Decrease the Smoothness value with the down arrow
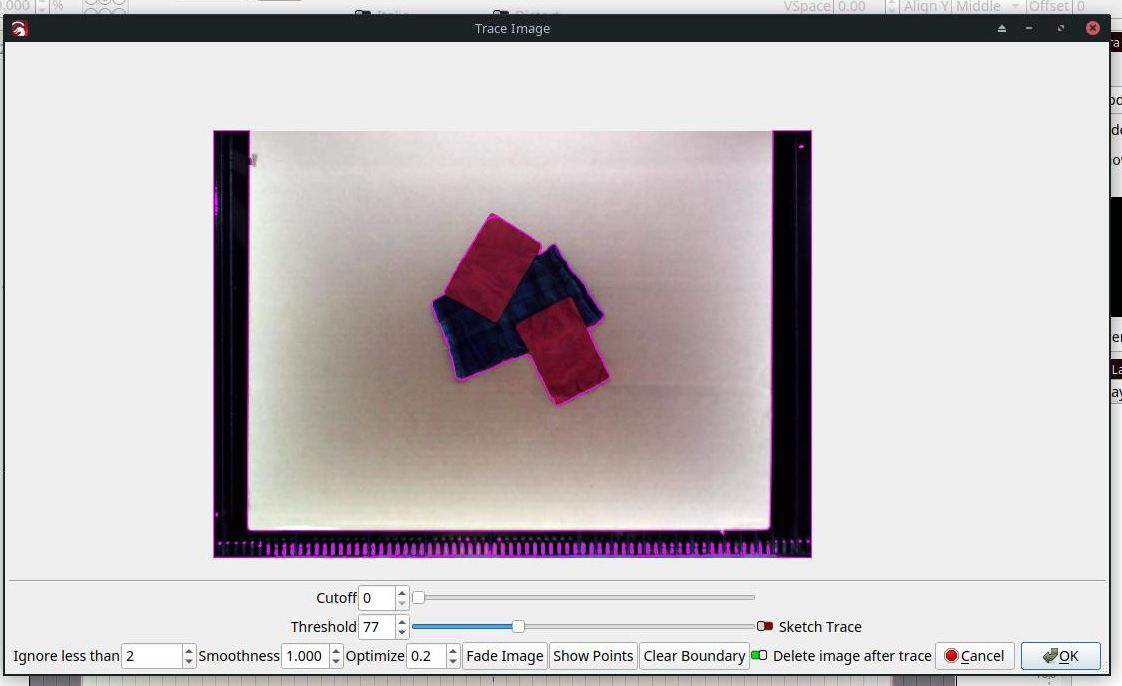Image resolution: width=1122 pixels, height=686 pixels. pyautogui.click(x=336, y=662)
